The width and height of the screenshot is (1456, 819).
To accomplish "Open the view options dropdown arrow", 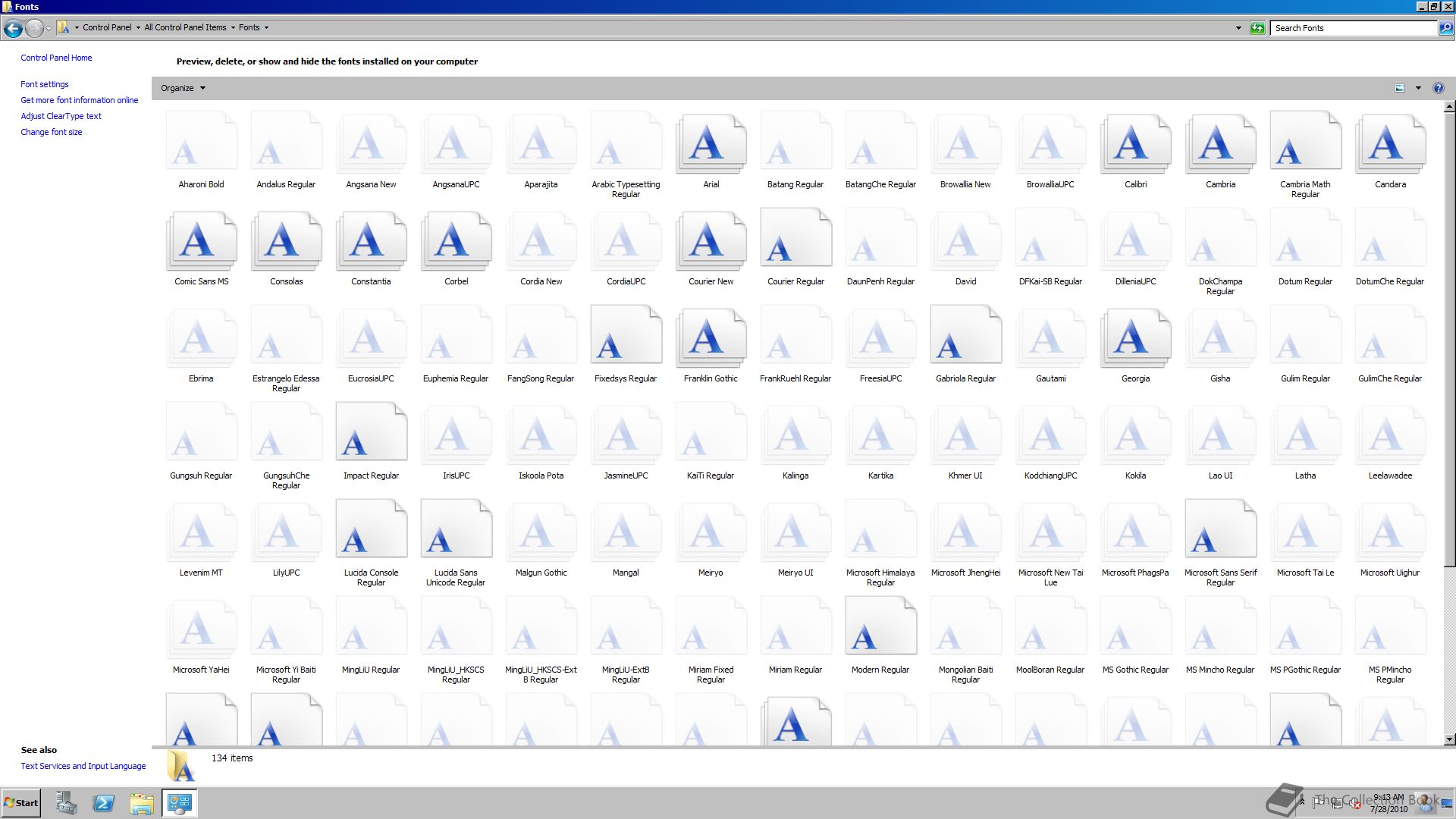I will coord(1418,88).
